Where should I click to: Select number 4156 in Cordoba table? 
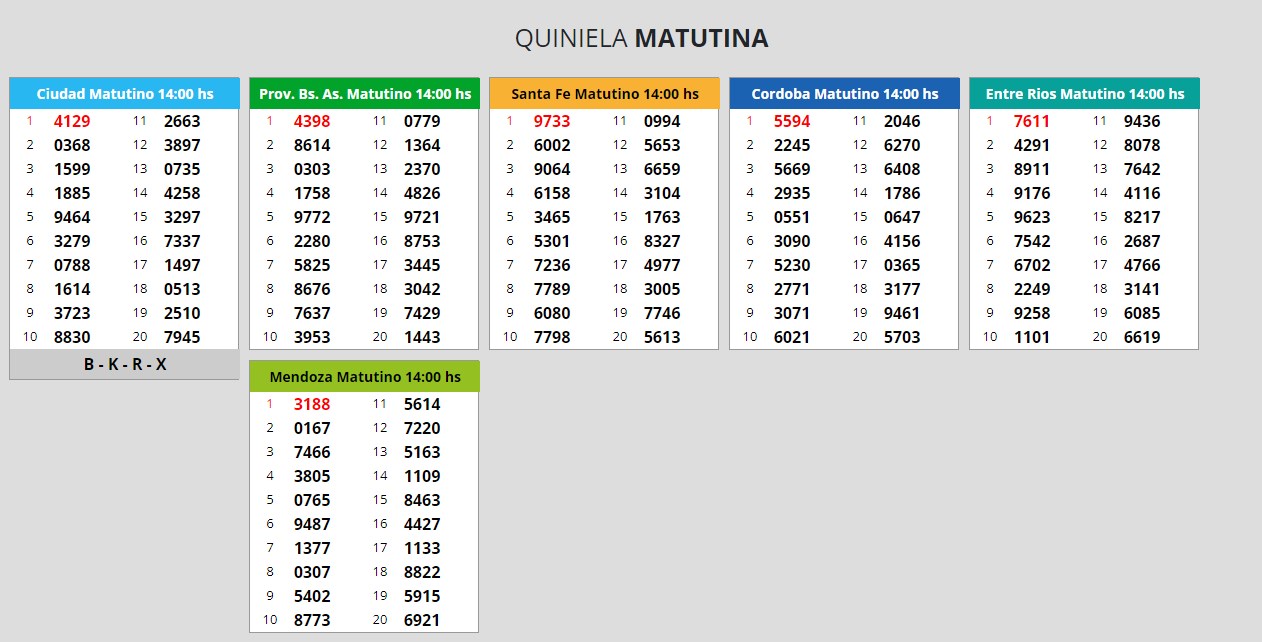pyautogui.click(x=902, y=241)
